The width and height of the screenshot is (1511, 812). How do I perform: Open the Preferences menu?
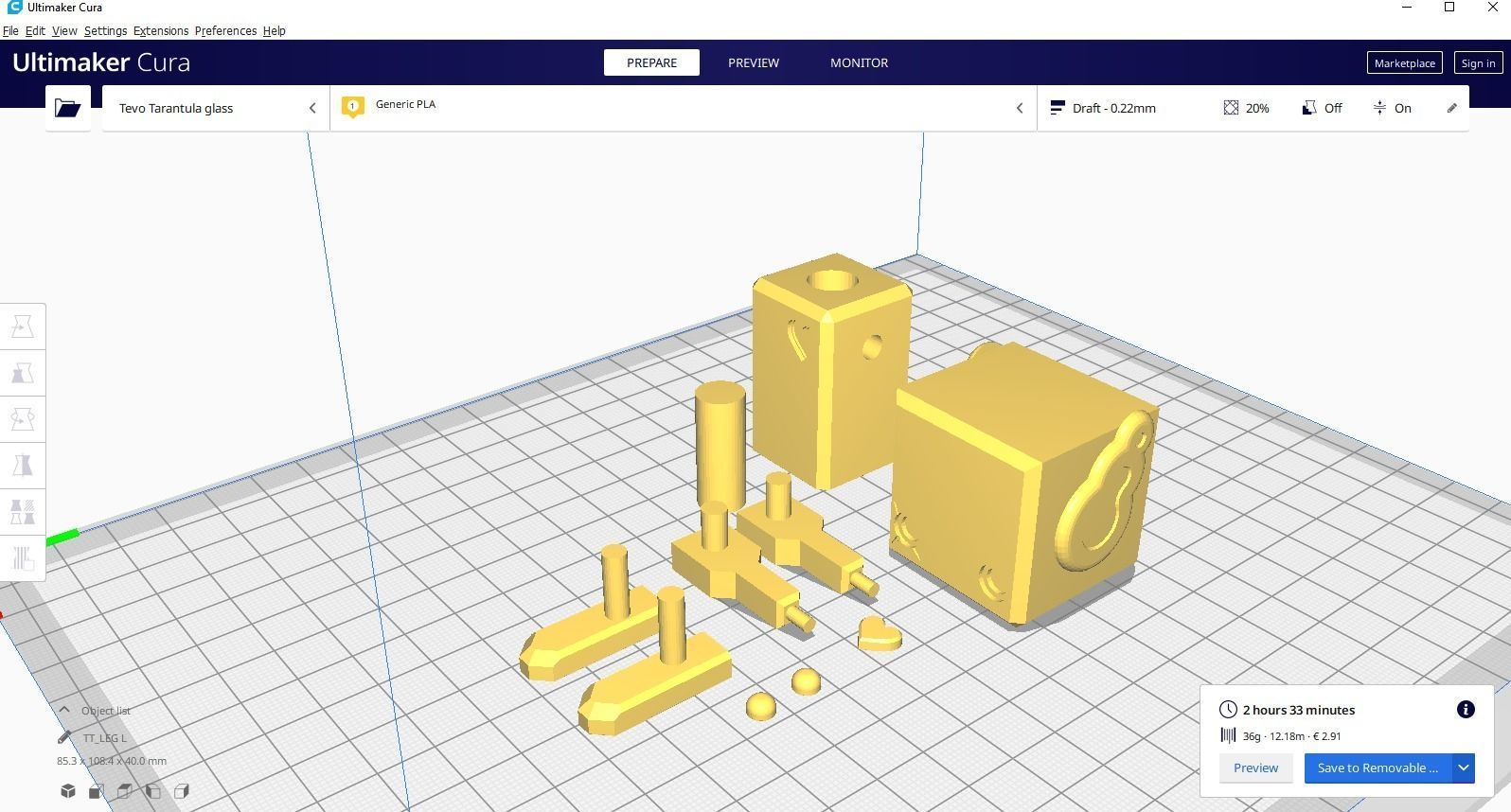click(x=225, y=31)
